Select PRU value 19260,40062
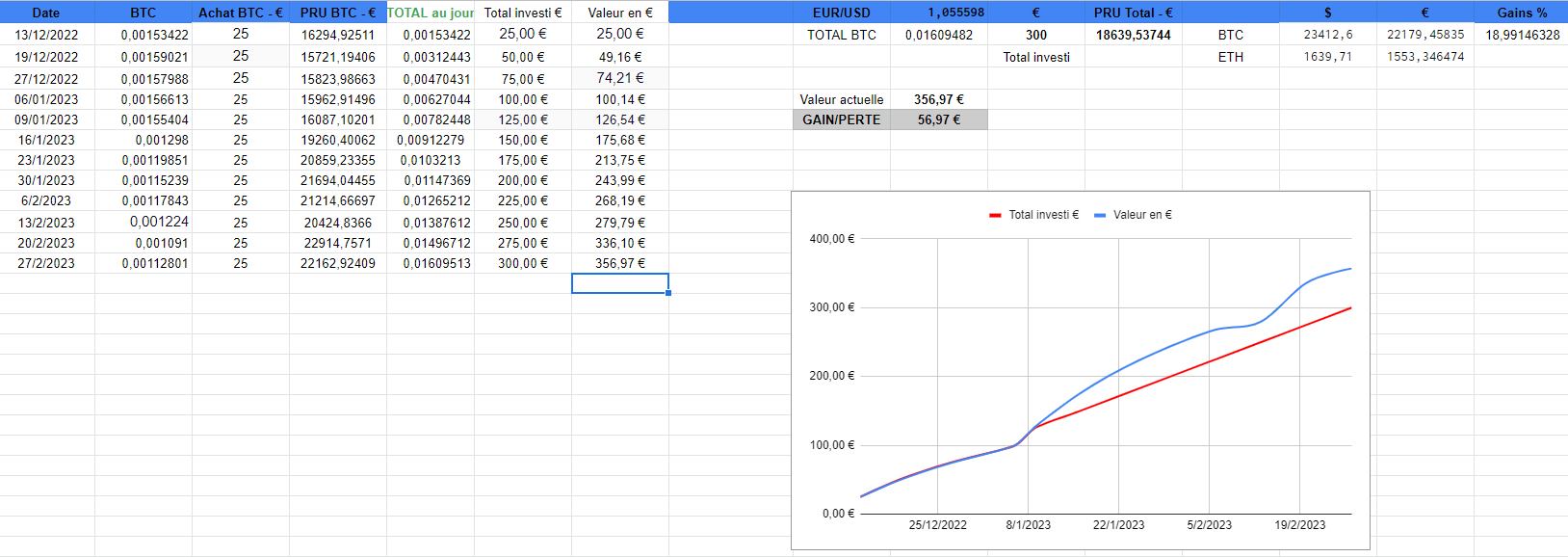1568x557 pixels. tap(338, 140)
